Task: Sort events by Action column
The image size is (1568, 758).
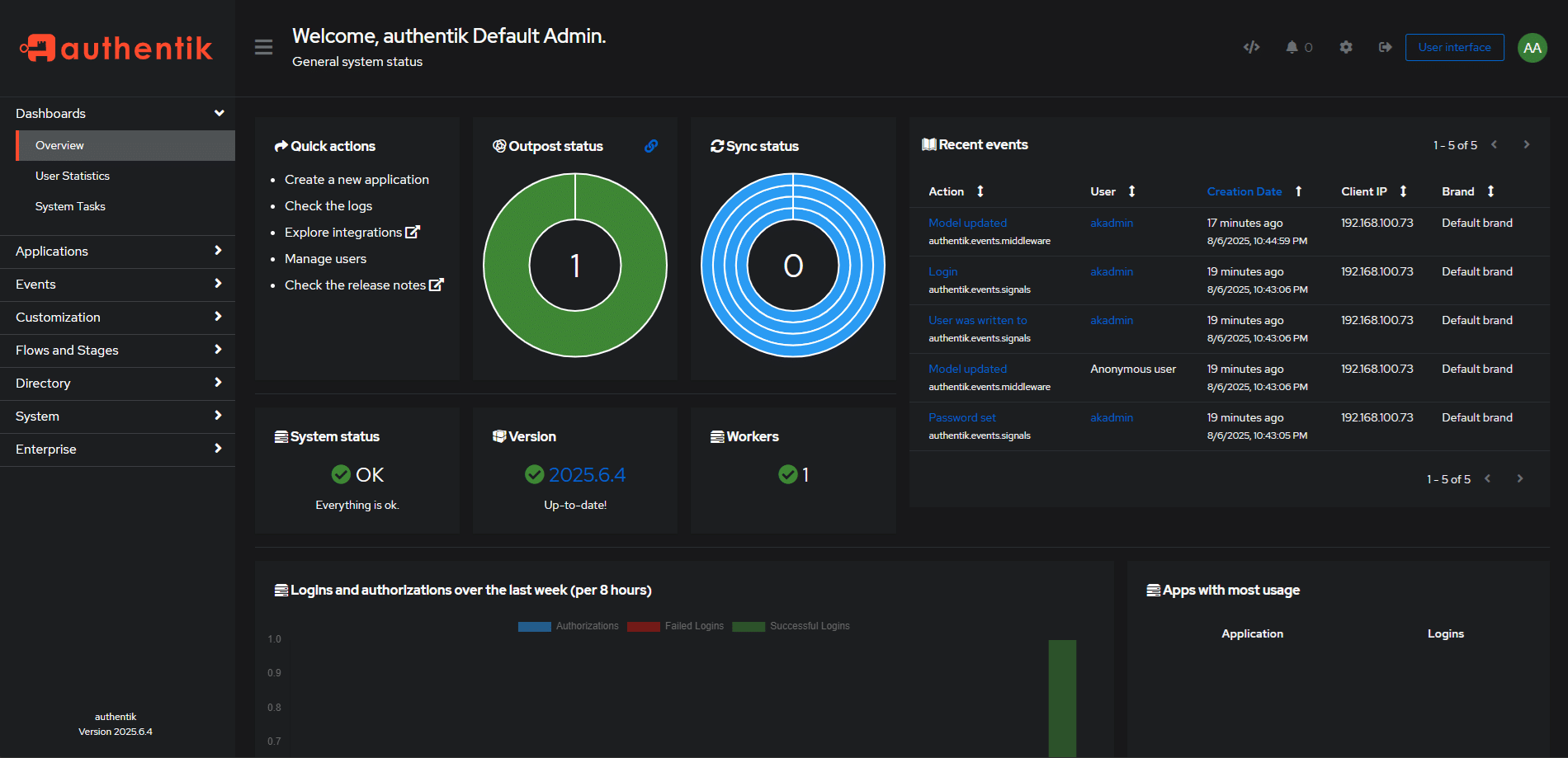Action: (x=980, y=191)
